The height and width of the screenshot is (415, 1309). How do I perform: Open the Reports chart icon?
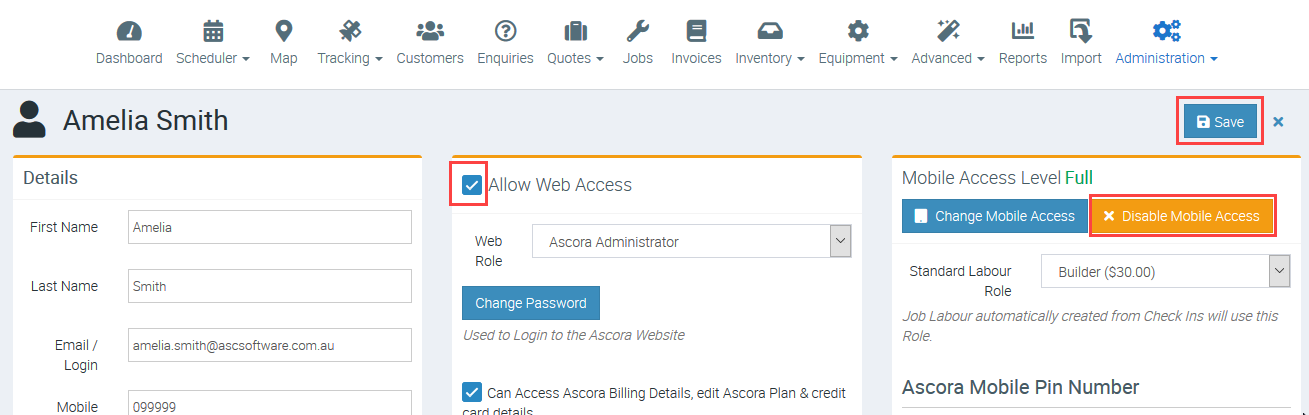1022,31
